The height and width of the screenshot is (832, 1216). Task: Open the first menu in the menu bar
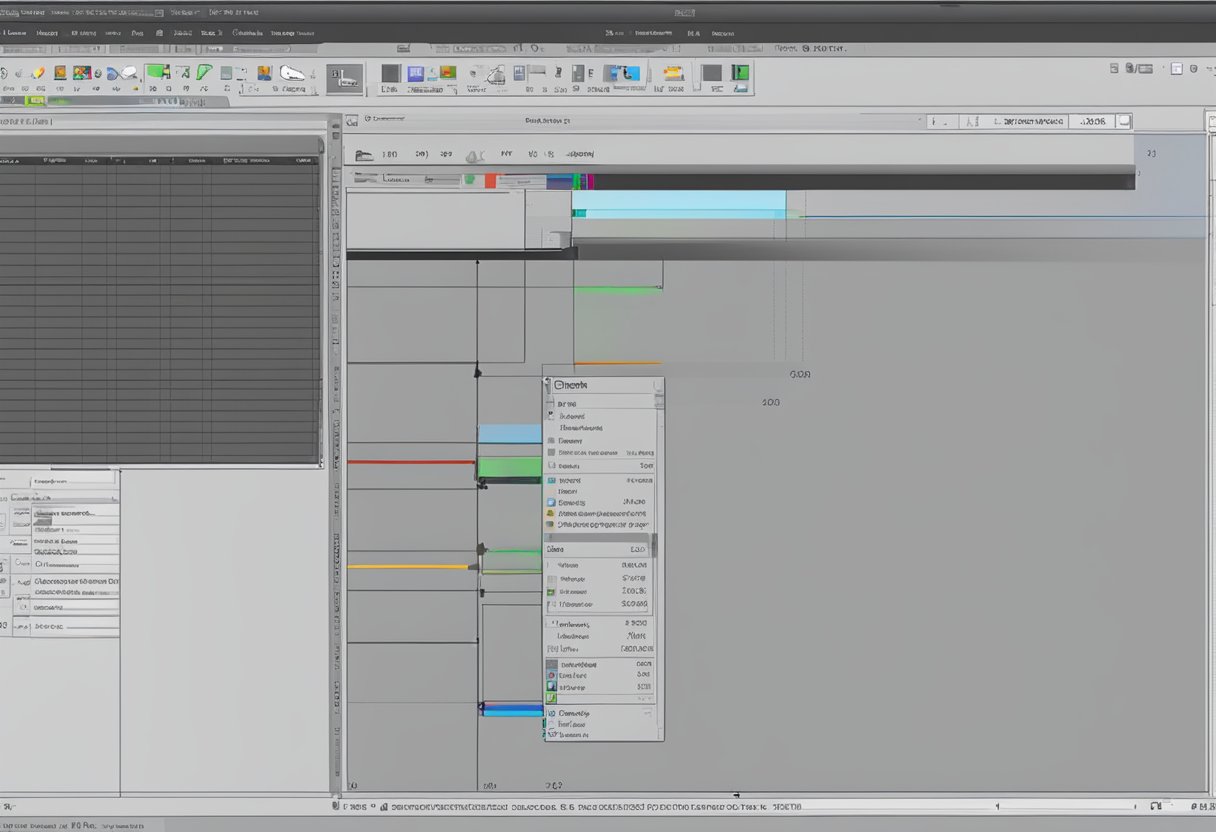pos(16,33)
